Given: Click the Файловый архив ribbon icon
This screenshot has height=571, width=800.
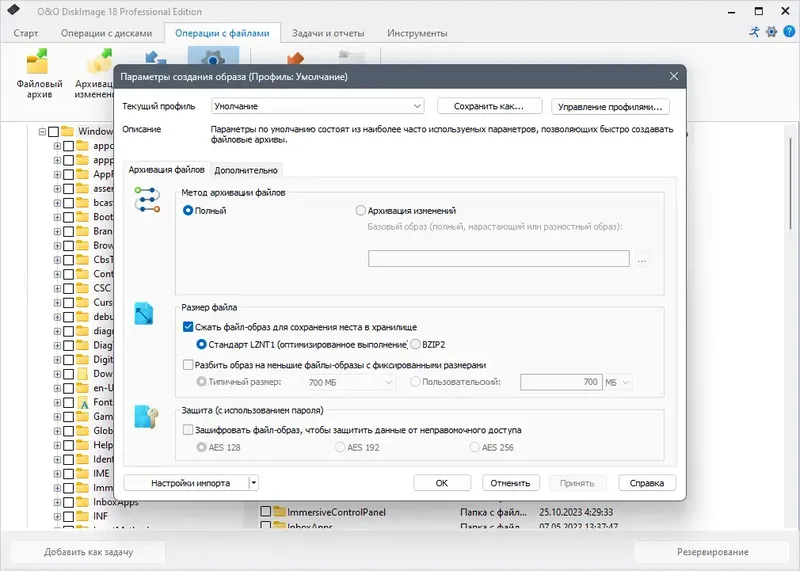Looking at the screenshot, I should 38,62.
